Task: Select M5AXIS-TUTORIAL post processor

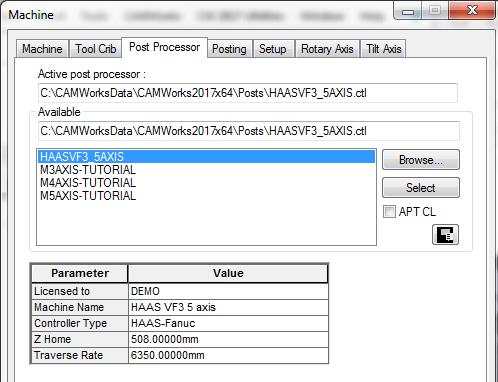Action: (x=206, y=196)
